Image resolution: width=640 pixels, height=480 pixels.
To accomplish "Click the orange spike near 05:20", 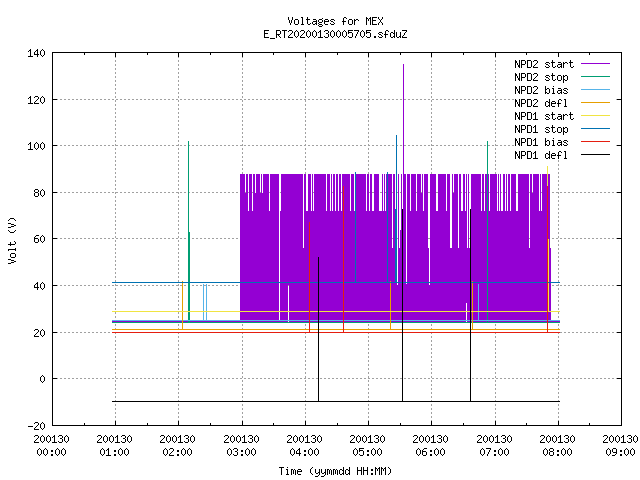I will click(x=391, y=305).
